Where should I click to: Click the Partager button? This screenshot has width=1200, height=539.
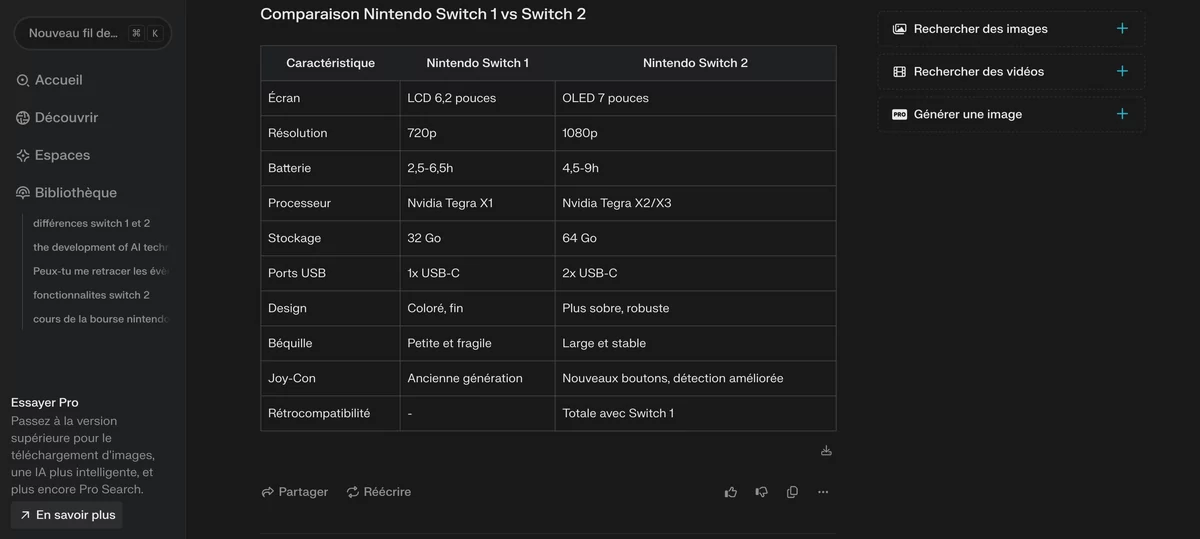click(295, 492)
